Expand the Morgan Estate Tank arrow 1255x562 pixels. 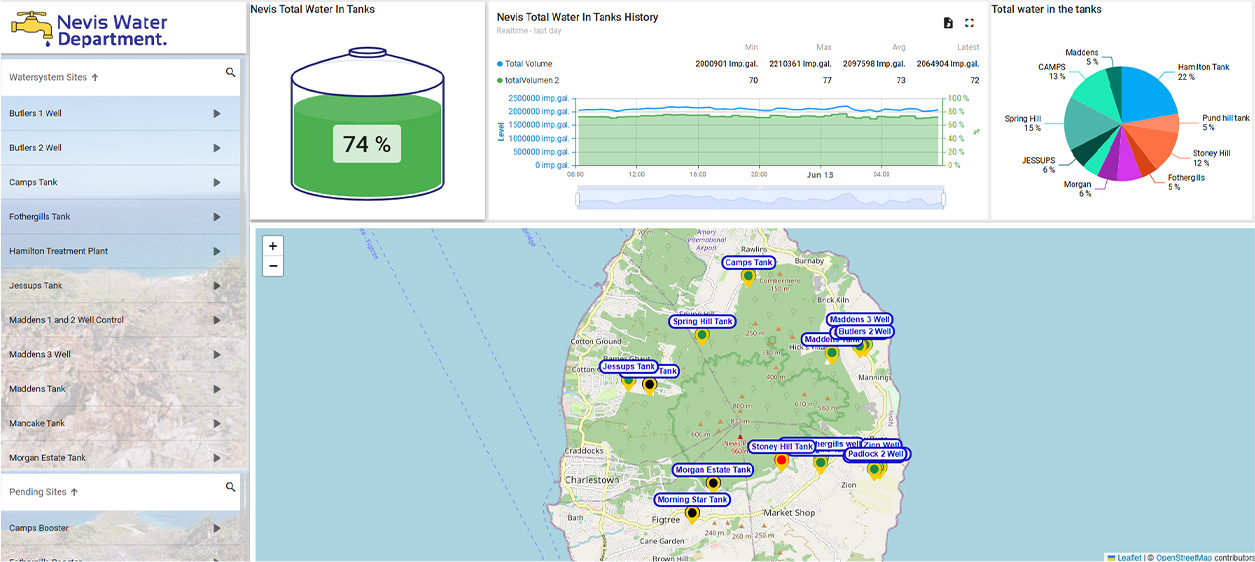[x=217, y=458]
